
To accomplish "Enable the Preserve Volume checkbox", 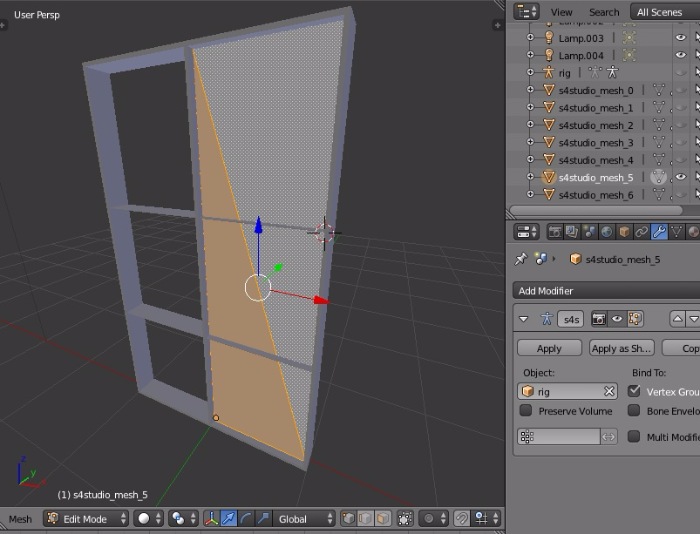I will (526, 411).
